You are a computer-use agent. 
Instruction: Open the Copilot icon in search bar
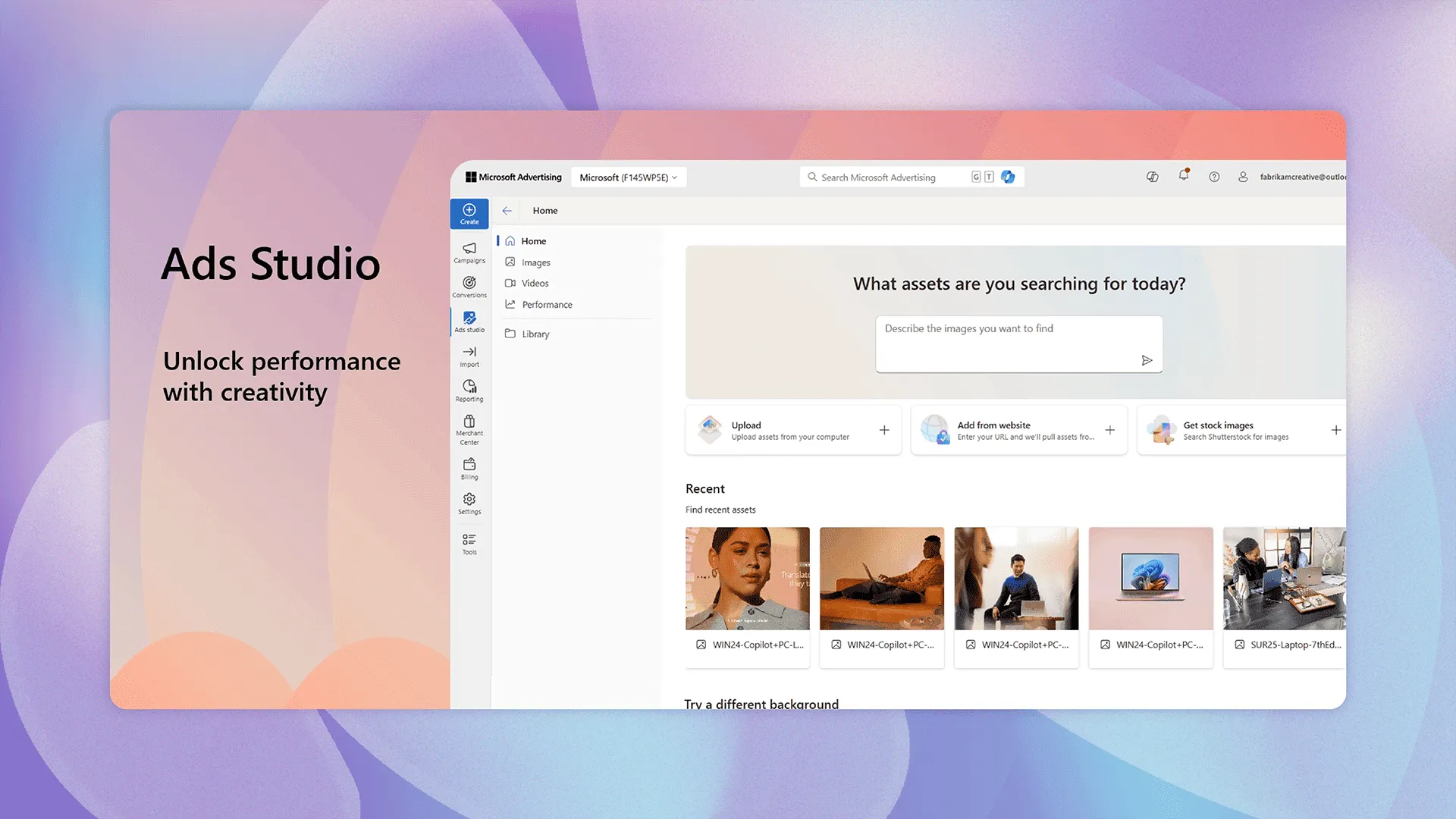[x=1008, y=177]
